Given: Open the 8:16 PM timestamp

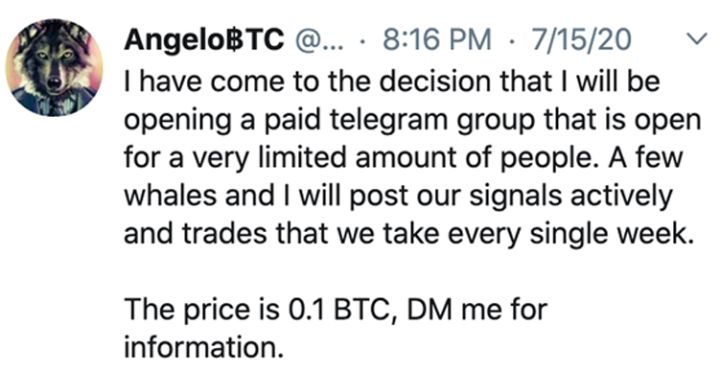Looking at the screenshot, I should (437, 40).
